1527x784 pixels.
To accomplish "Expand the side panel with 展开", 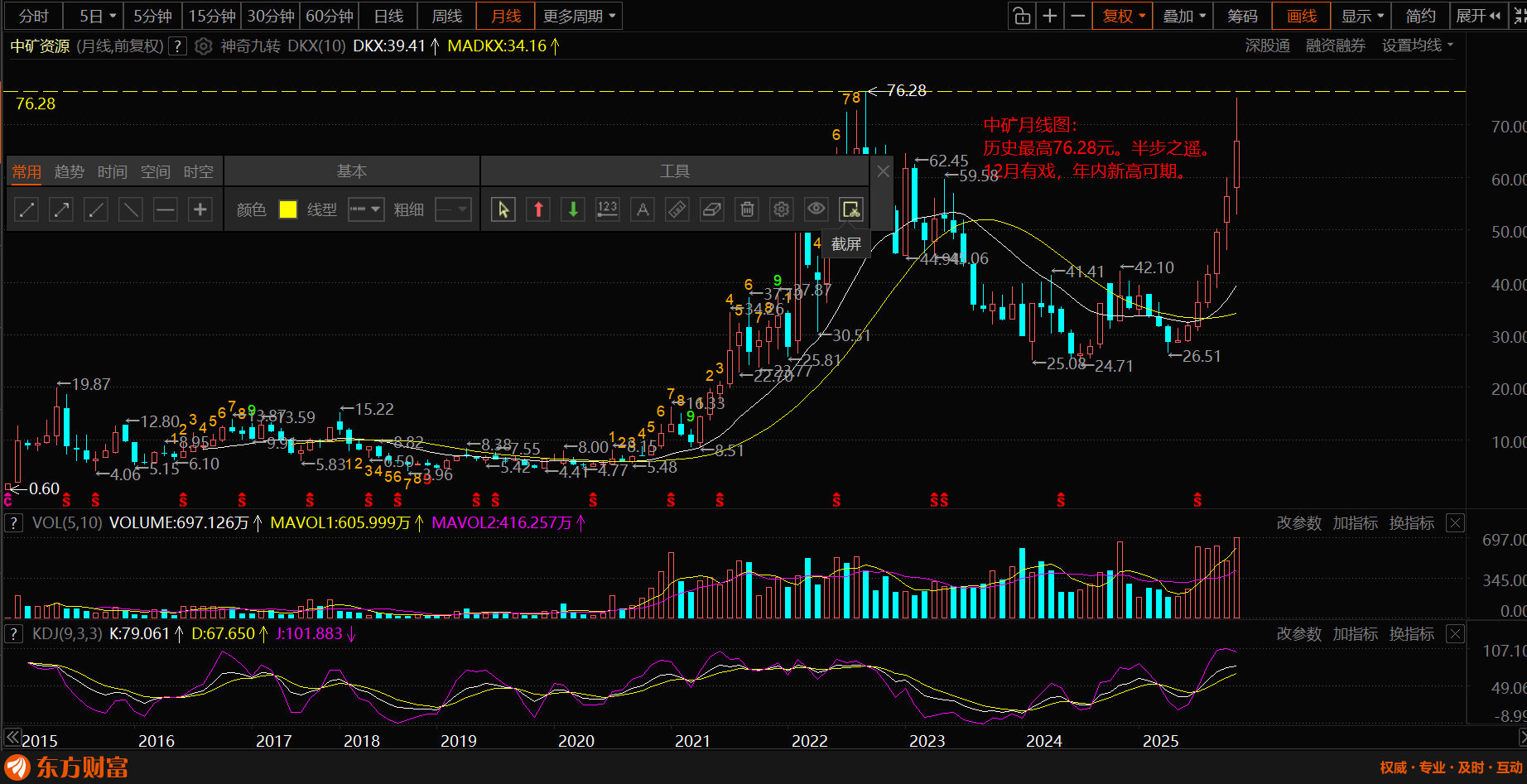I will coord(1478,16).
